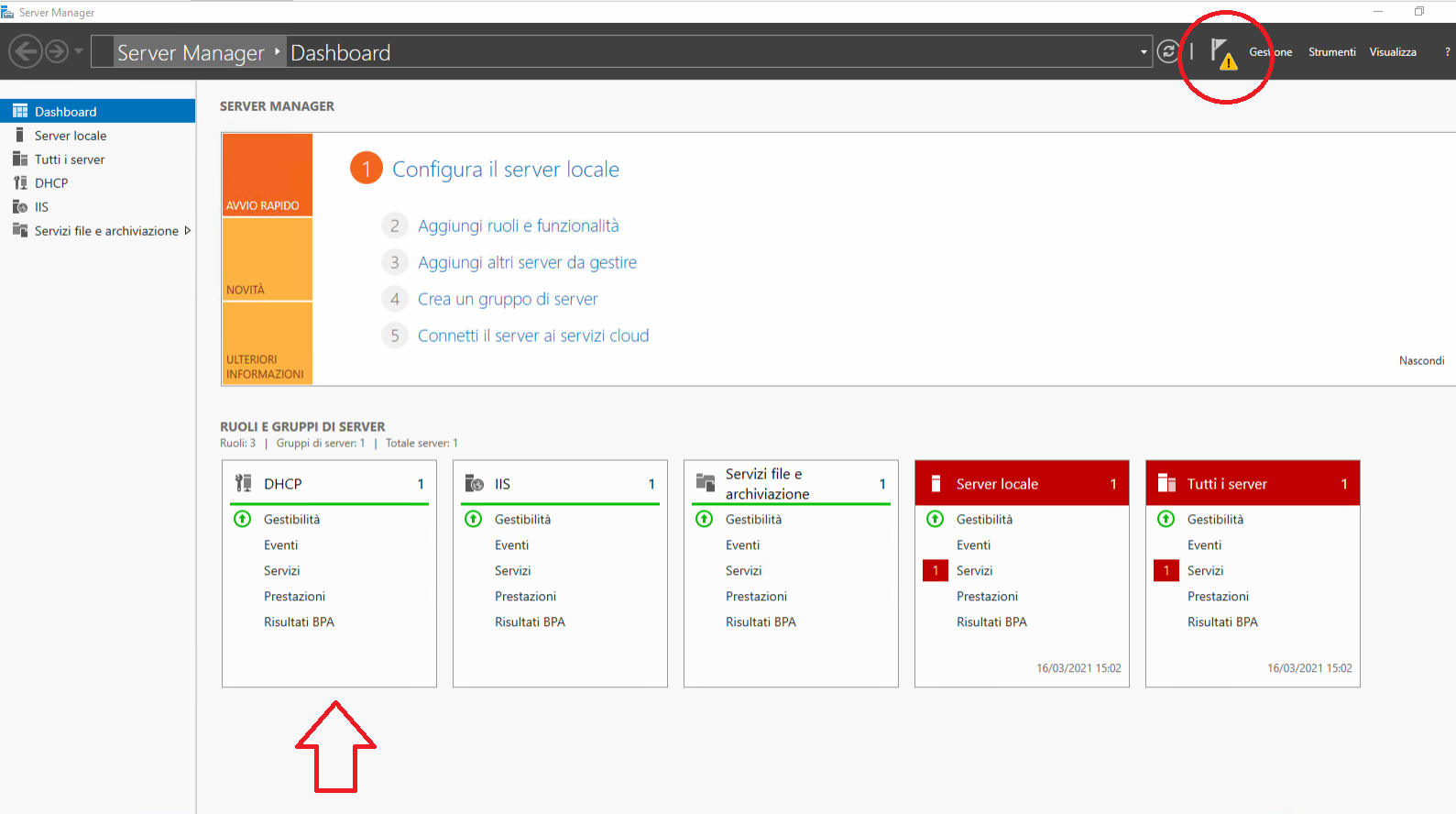Open the IIS role tile header
The width and height of the screenshot is (1456, 814).
coord(561,483)
